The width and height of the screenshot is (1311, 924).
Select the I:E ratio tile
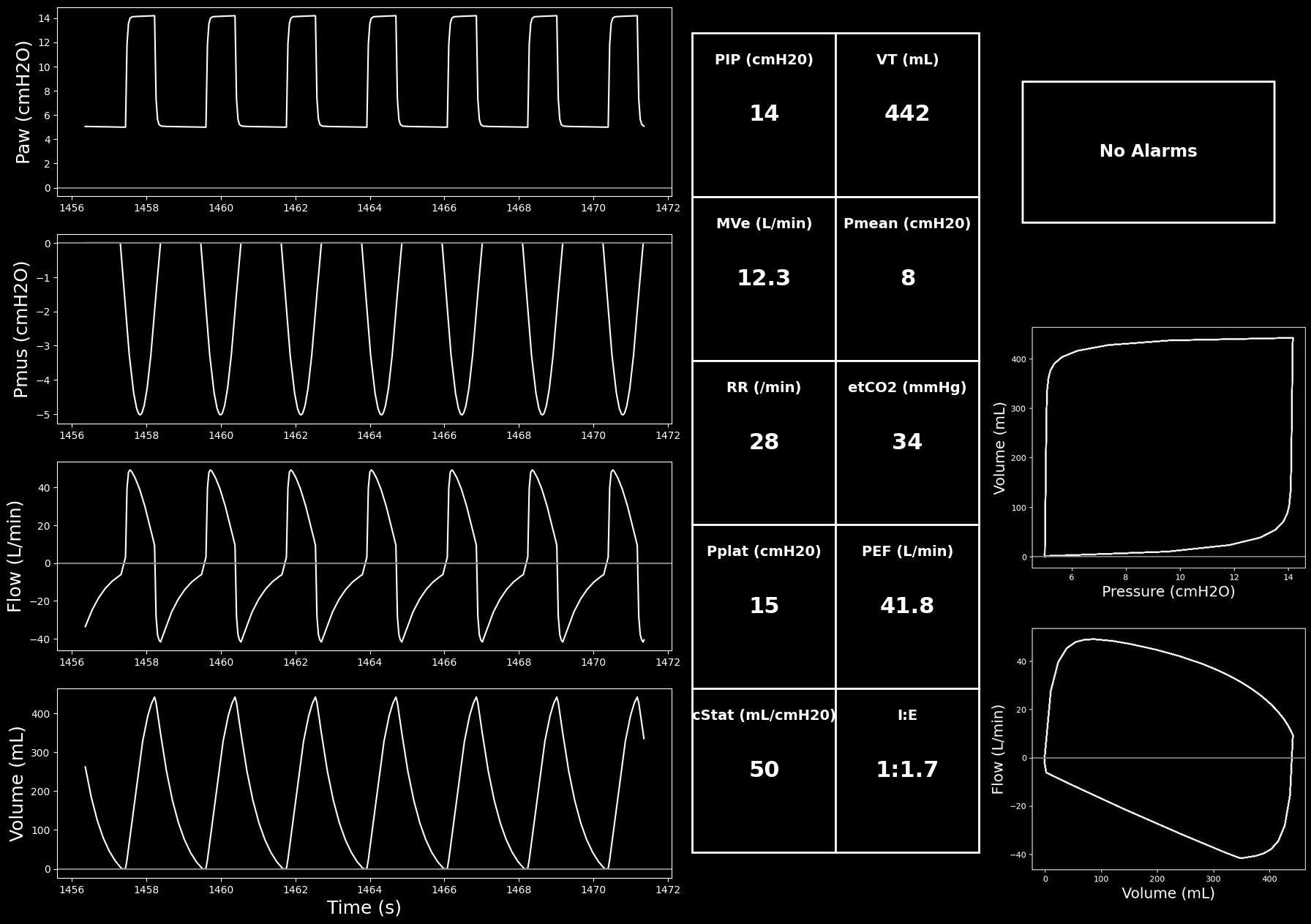click(907, 770)
